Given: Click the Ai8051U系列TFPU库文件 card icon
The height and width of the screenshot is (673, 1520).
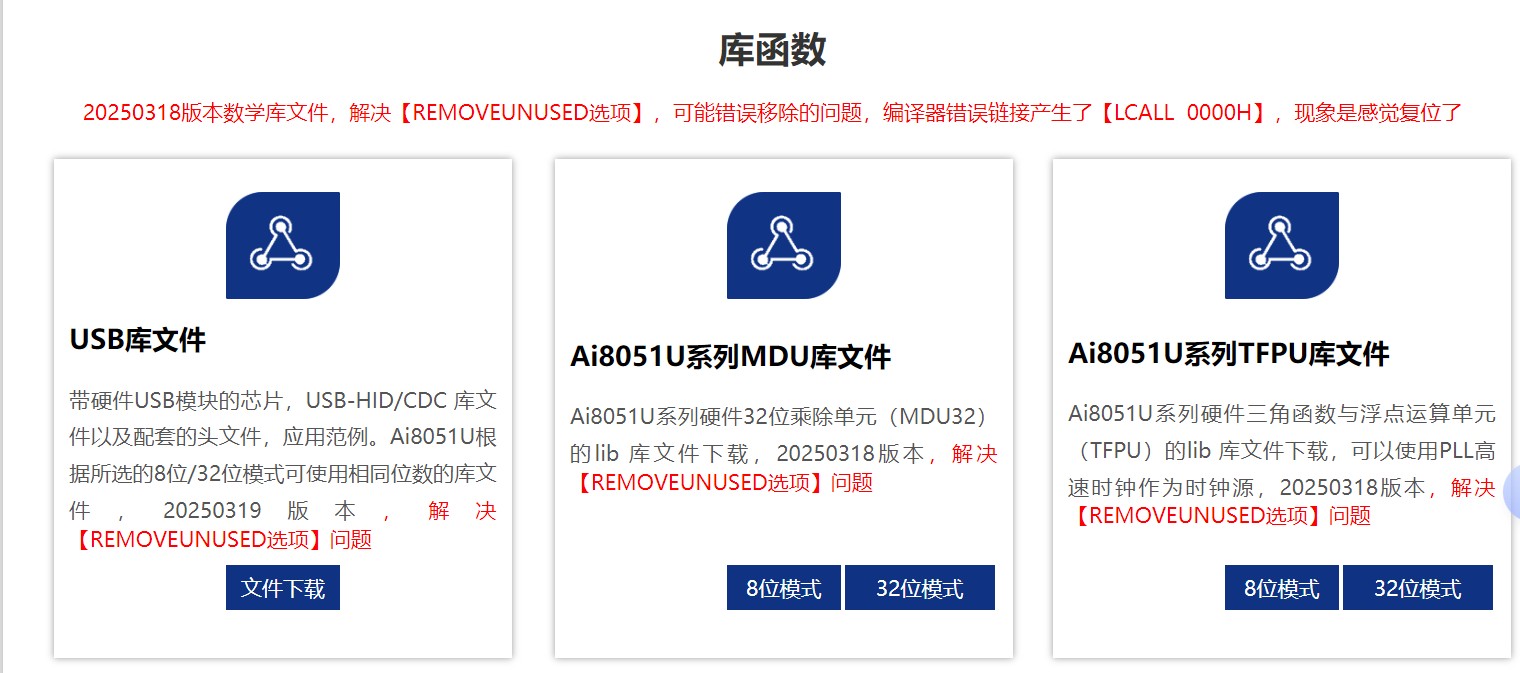Looking at the screenshot, I should 1281,245.
